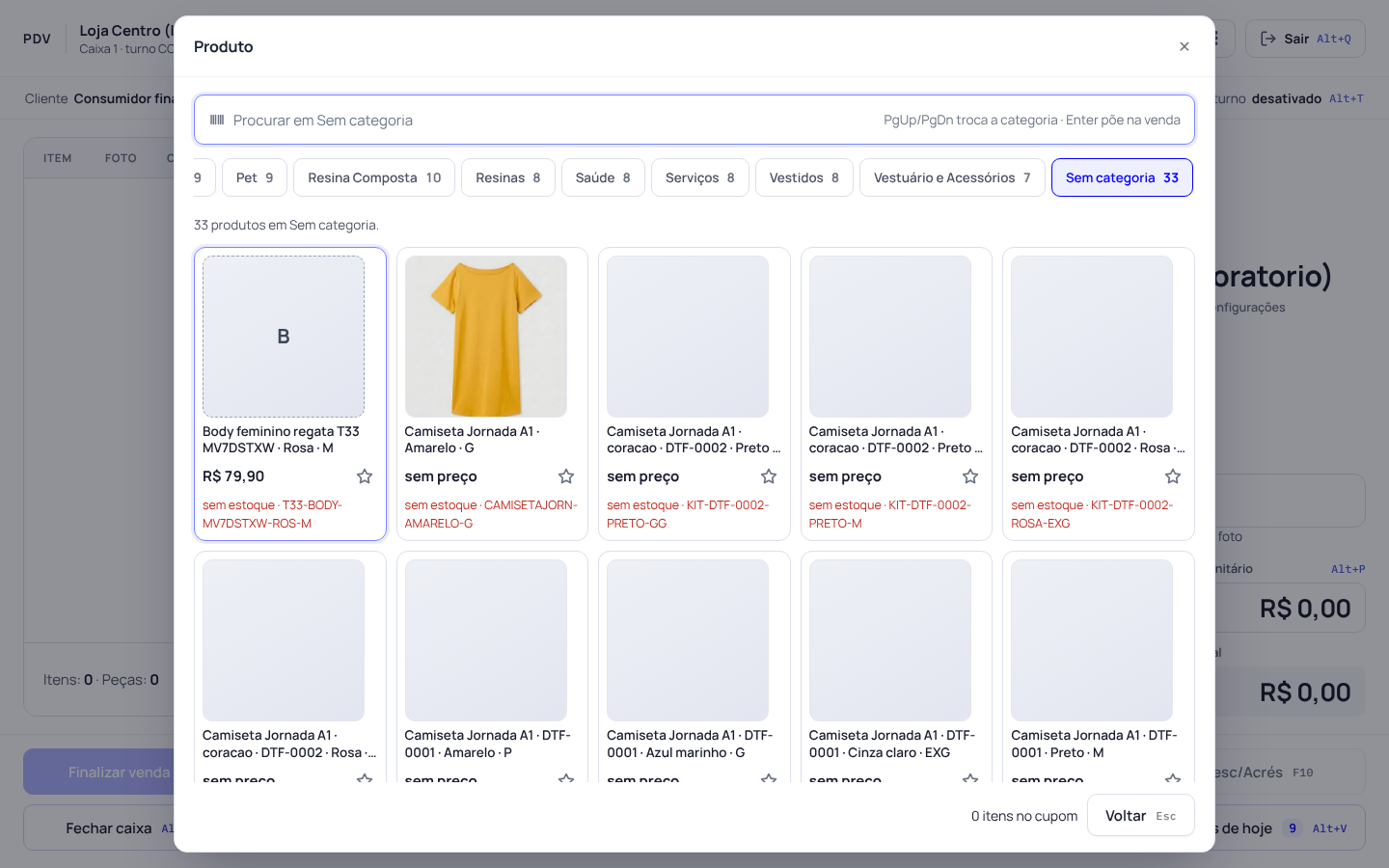Select Camiseta DTF-0001 Amarelo P thumbnail
Viewport: 1389px width, 868px height.
[486, 640]
